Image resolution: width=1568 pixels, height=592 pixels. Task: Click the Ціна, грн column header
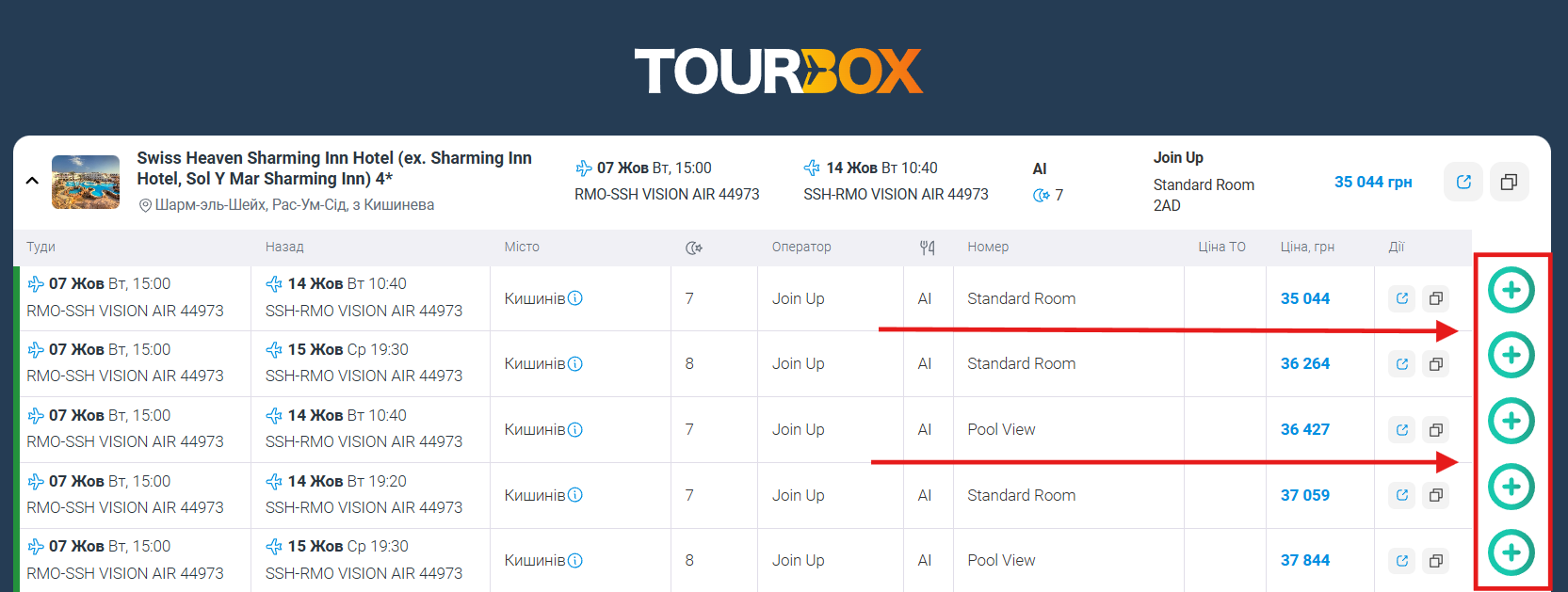click(x=1306, y=247)
